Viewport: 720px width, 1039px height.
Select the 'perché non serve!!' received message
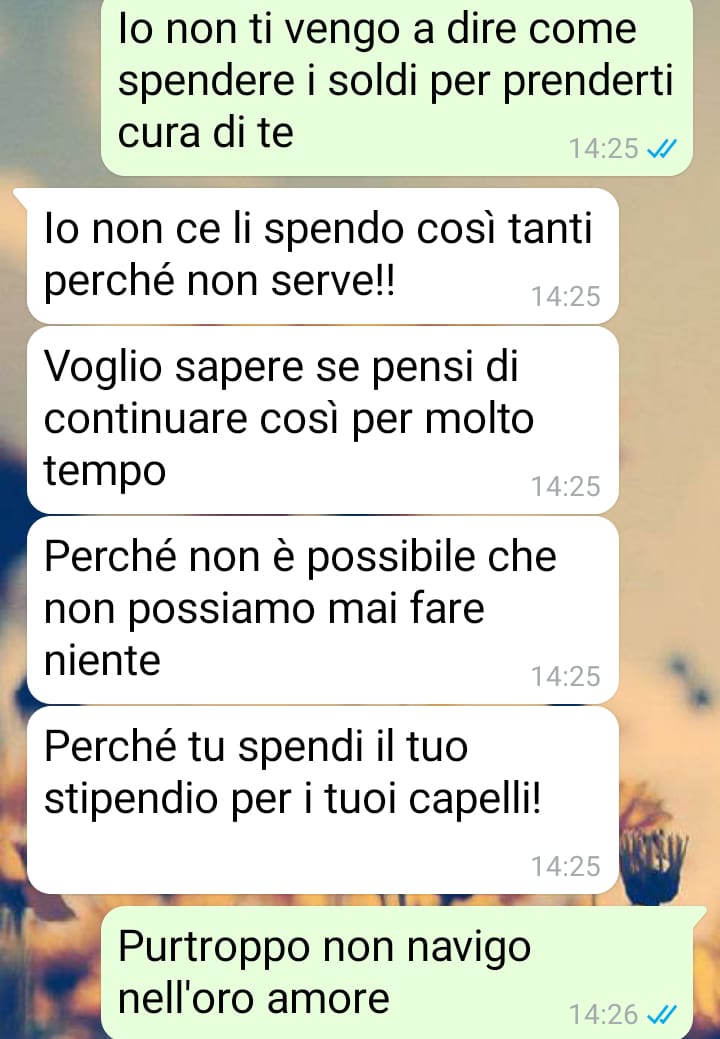click(323, 256)
